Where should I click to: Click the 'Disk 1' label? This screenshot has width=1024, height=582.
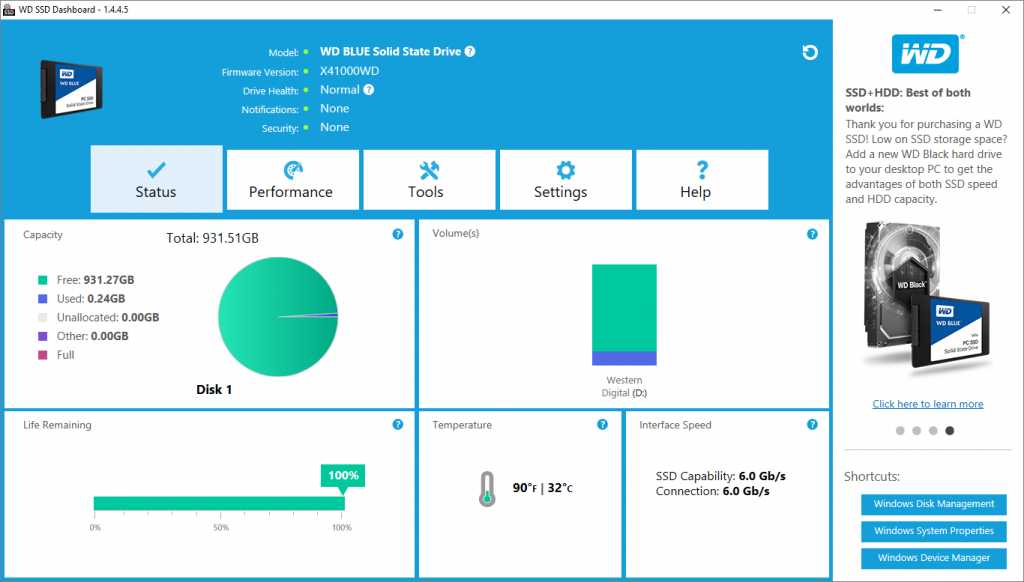[x=214, y=390]
